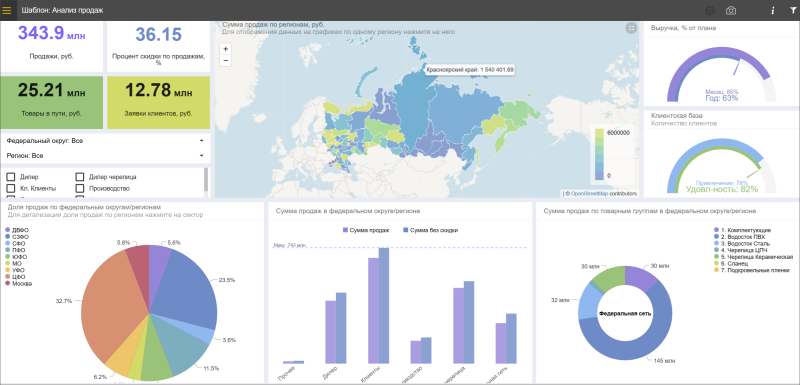Expand the Федеральный округ dropdown
800x385 pixels.
(105, 140)
